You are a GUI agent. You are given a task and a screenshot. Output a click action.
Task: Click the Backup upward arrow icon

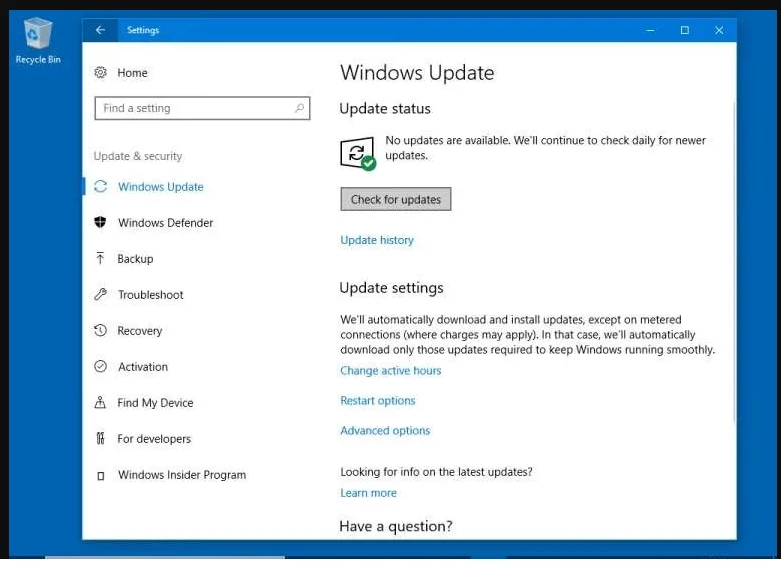[x=100, y=258]
